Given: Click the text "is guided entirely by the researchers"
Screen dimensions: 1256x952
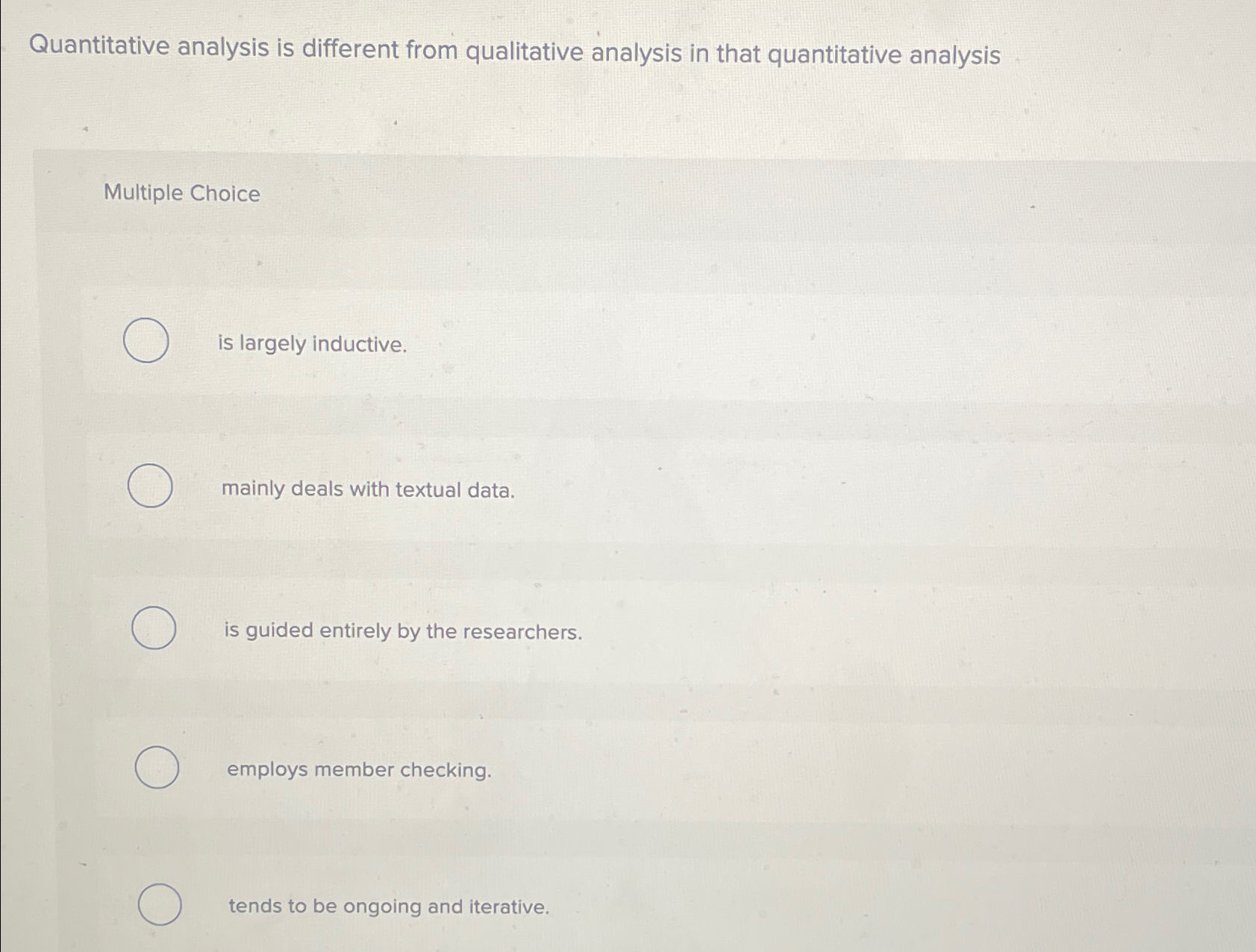Looking at the screenshot, I should point(403,633).
